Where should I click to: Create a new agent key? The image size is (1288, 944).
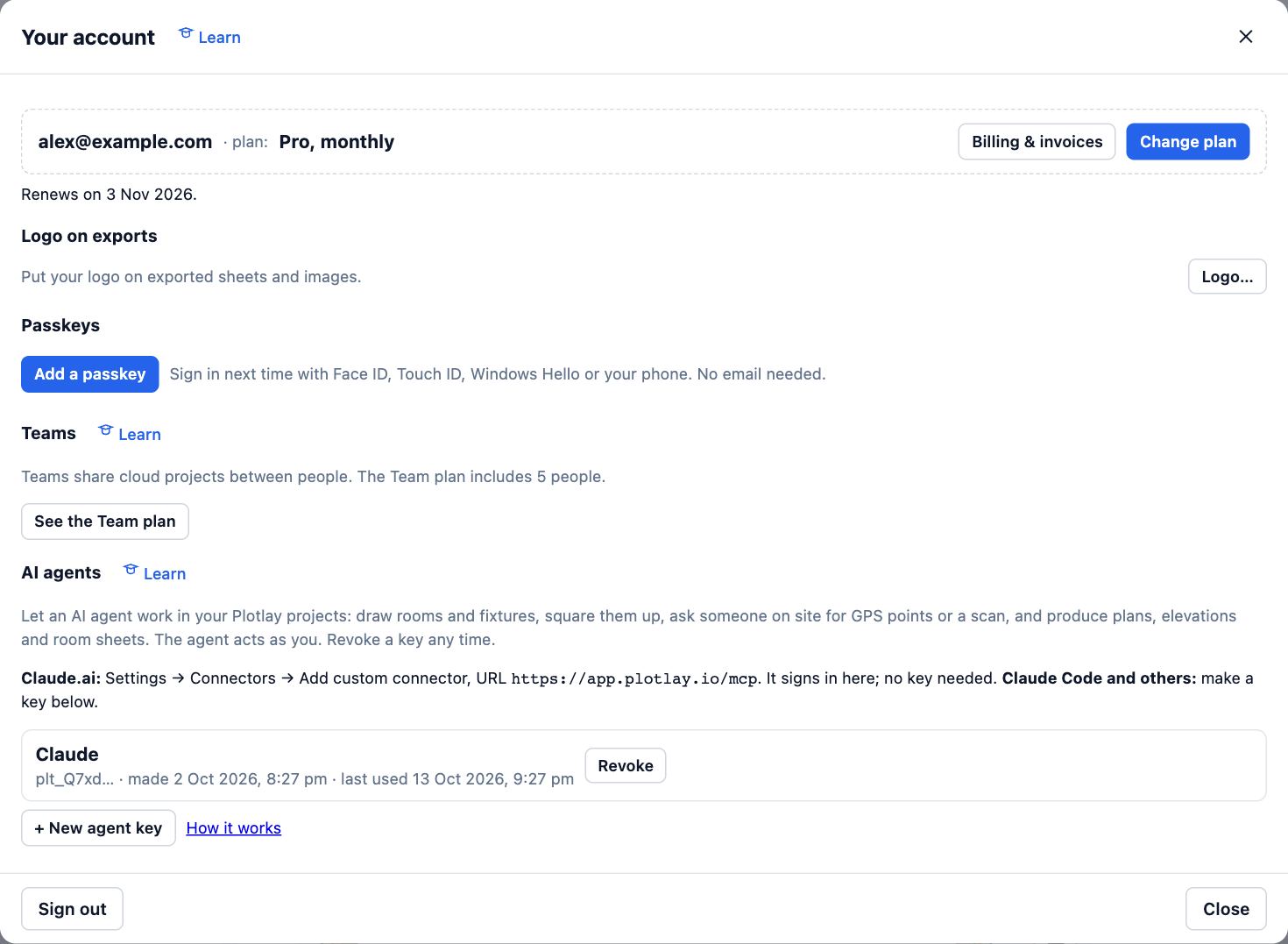point(98,828)
